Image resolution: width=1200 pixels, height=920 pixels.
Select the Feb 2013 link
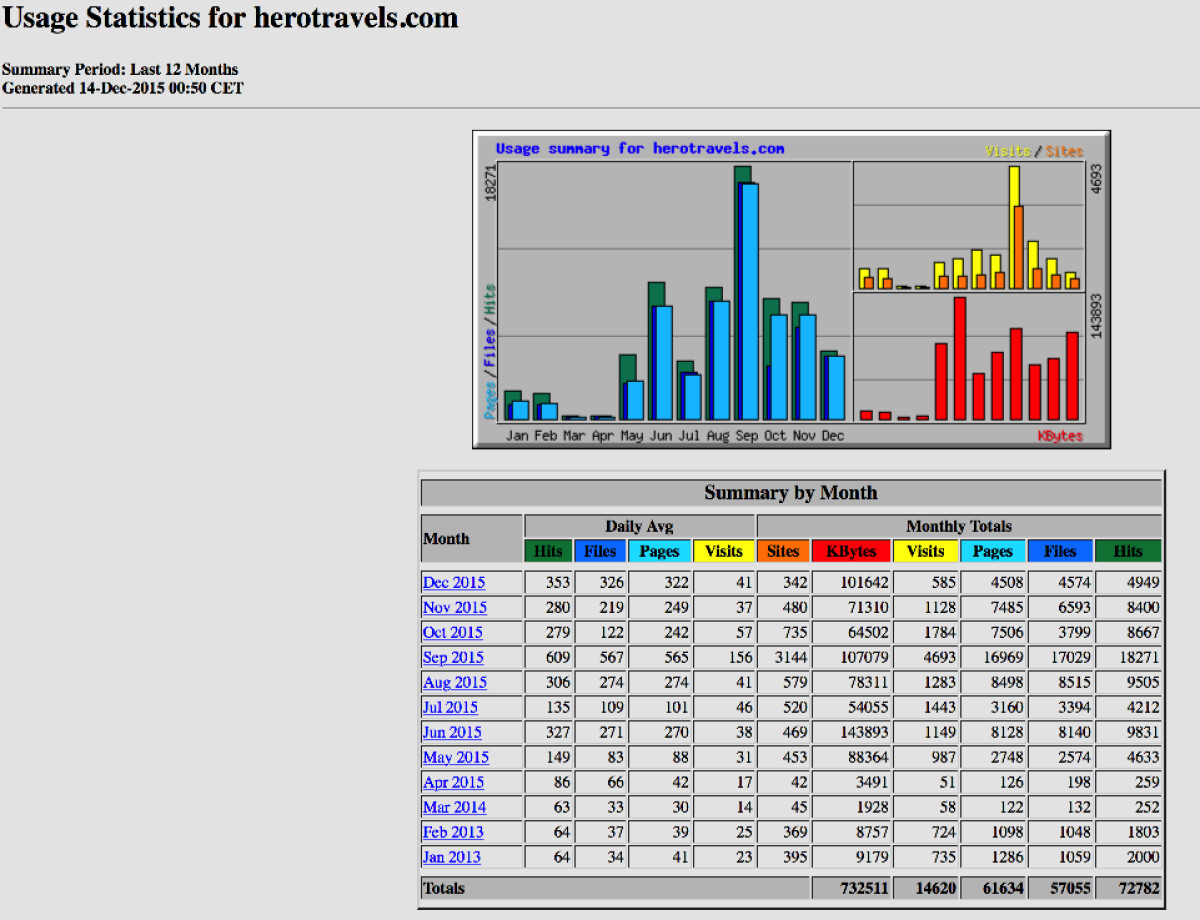click(452, 832)
